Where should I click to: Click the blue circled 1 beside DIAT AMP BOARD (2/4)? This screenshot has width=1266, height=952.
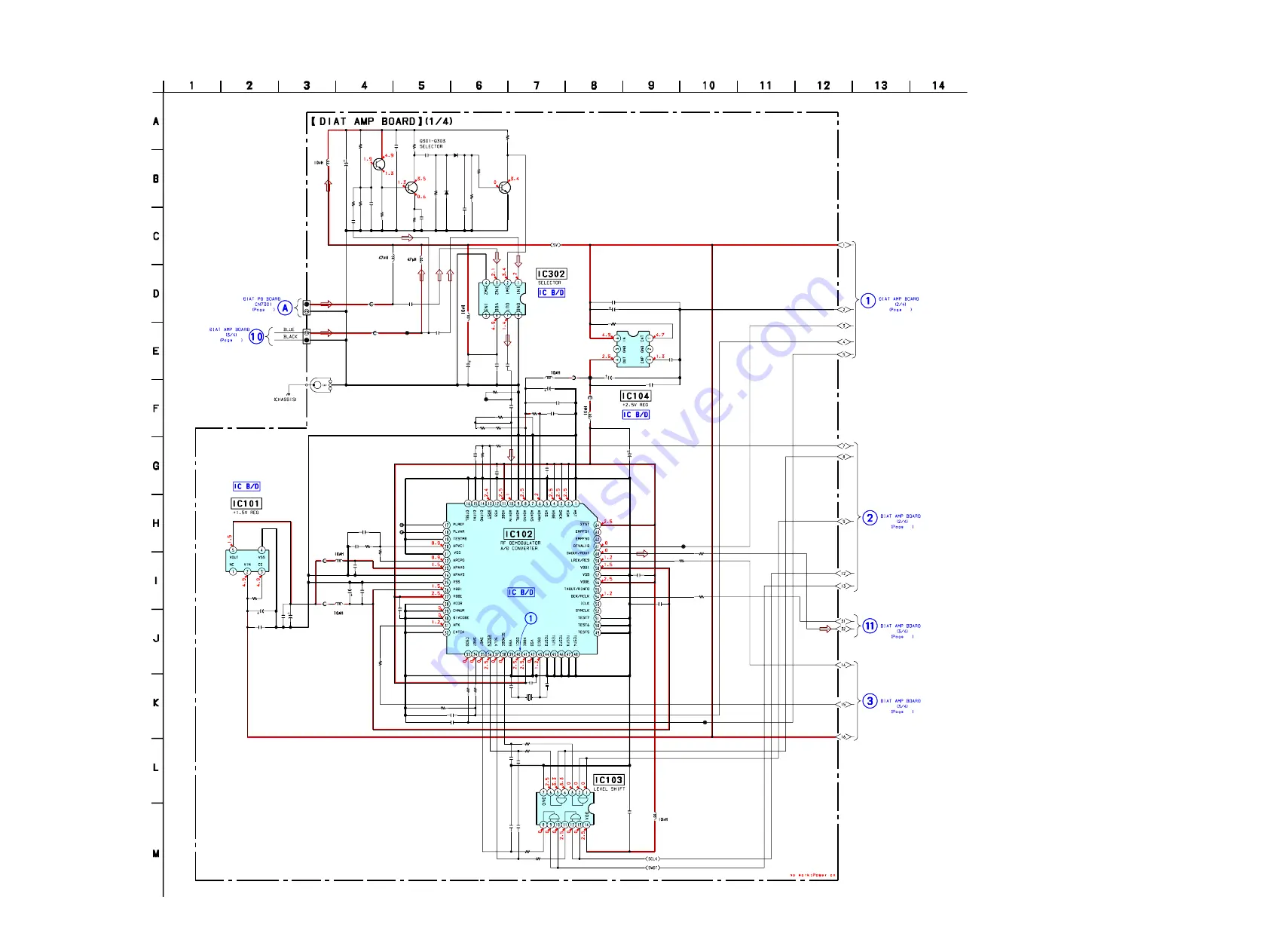[x=868, y=301]
